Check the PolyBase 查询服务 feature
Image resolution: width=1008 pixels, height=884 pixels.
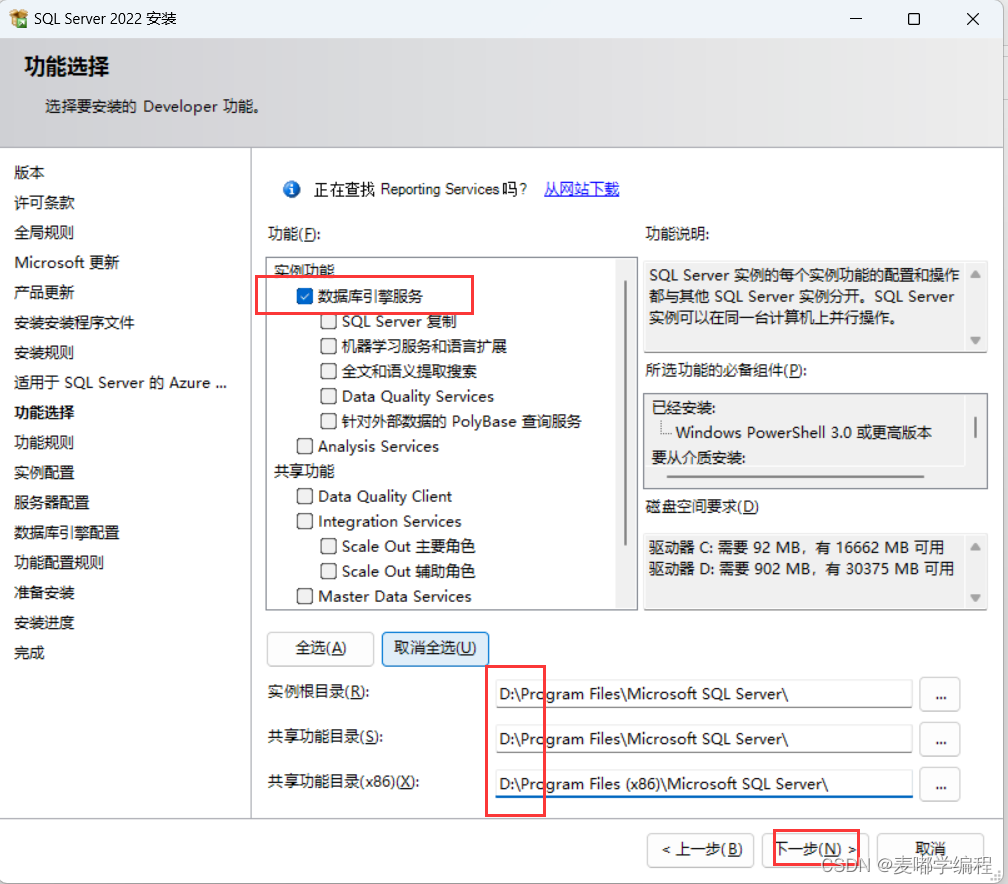click(328, 421)
